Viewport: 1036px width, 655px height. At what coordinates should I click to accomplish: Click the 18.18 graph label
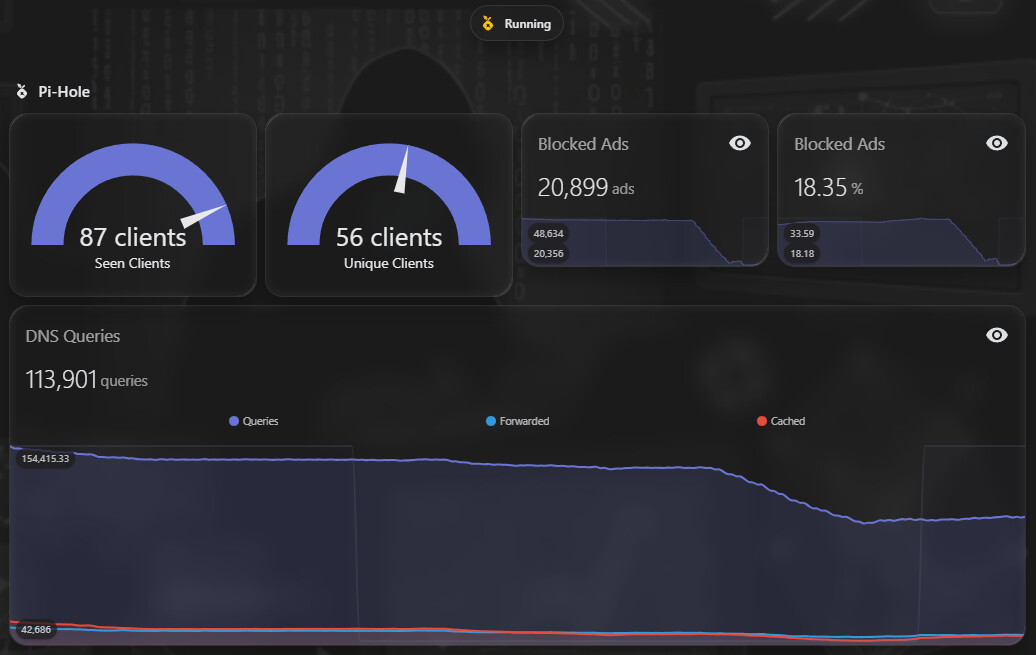802,253
